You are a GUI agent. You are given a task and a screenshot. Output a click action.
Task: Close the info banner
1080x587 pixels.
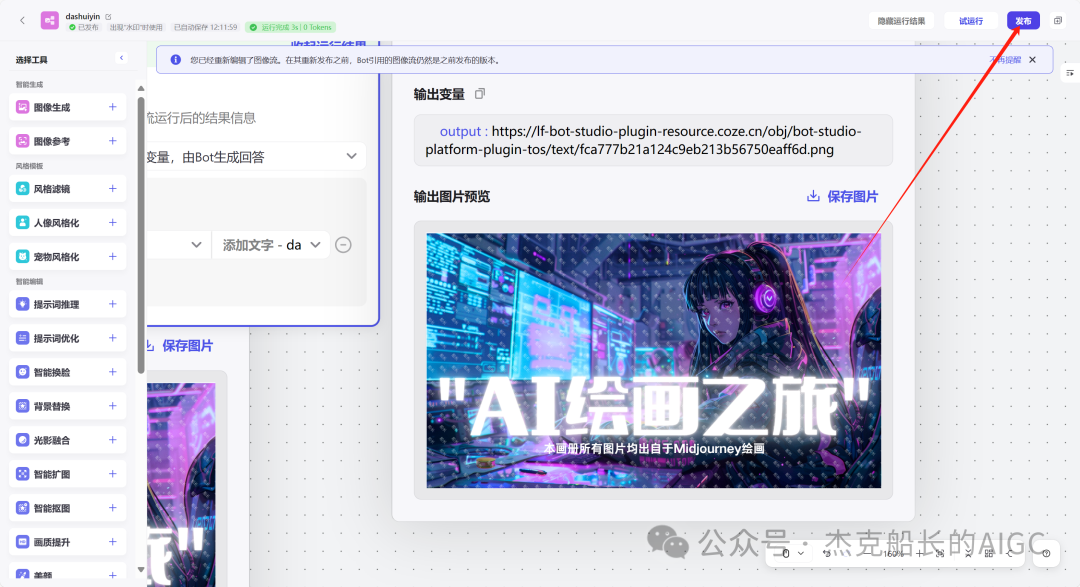[1032, 60]
